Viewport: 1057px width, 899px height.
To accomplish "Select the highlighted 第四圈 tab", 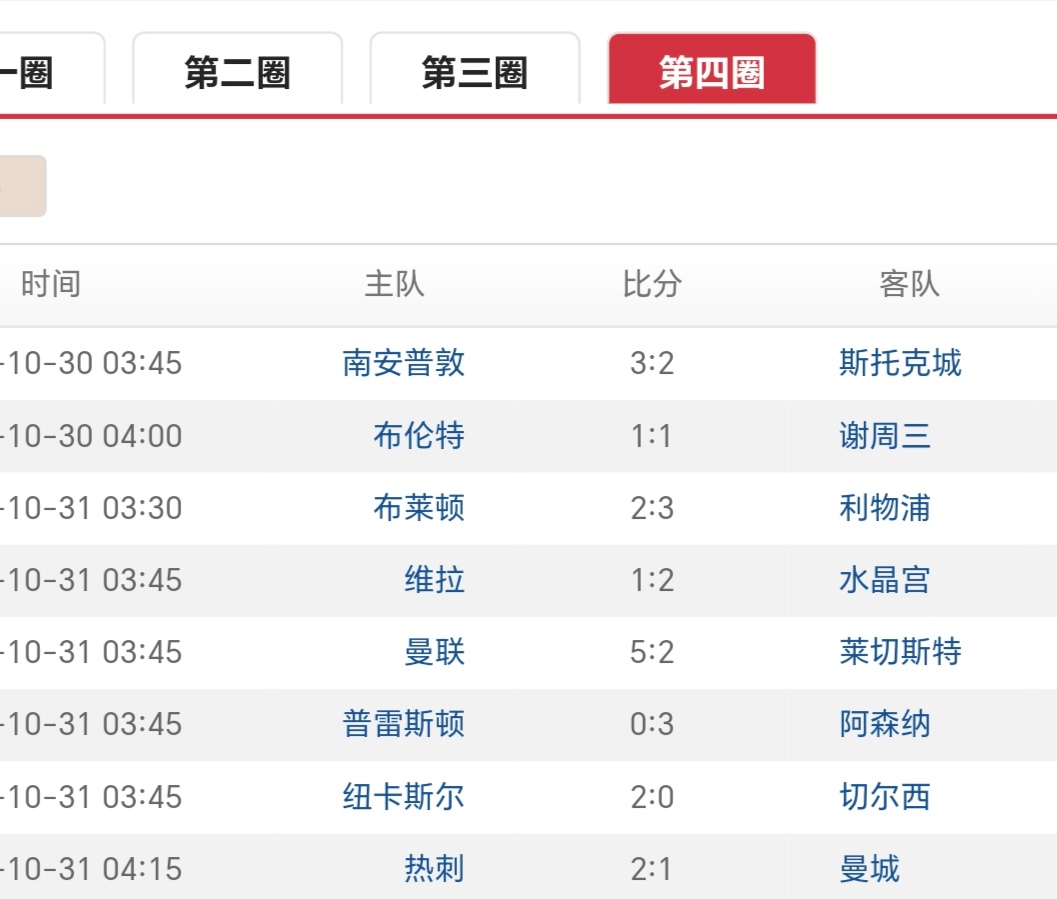I will 712,73.
